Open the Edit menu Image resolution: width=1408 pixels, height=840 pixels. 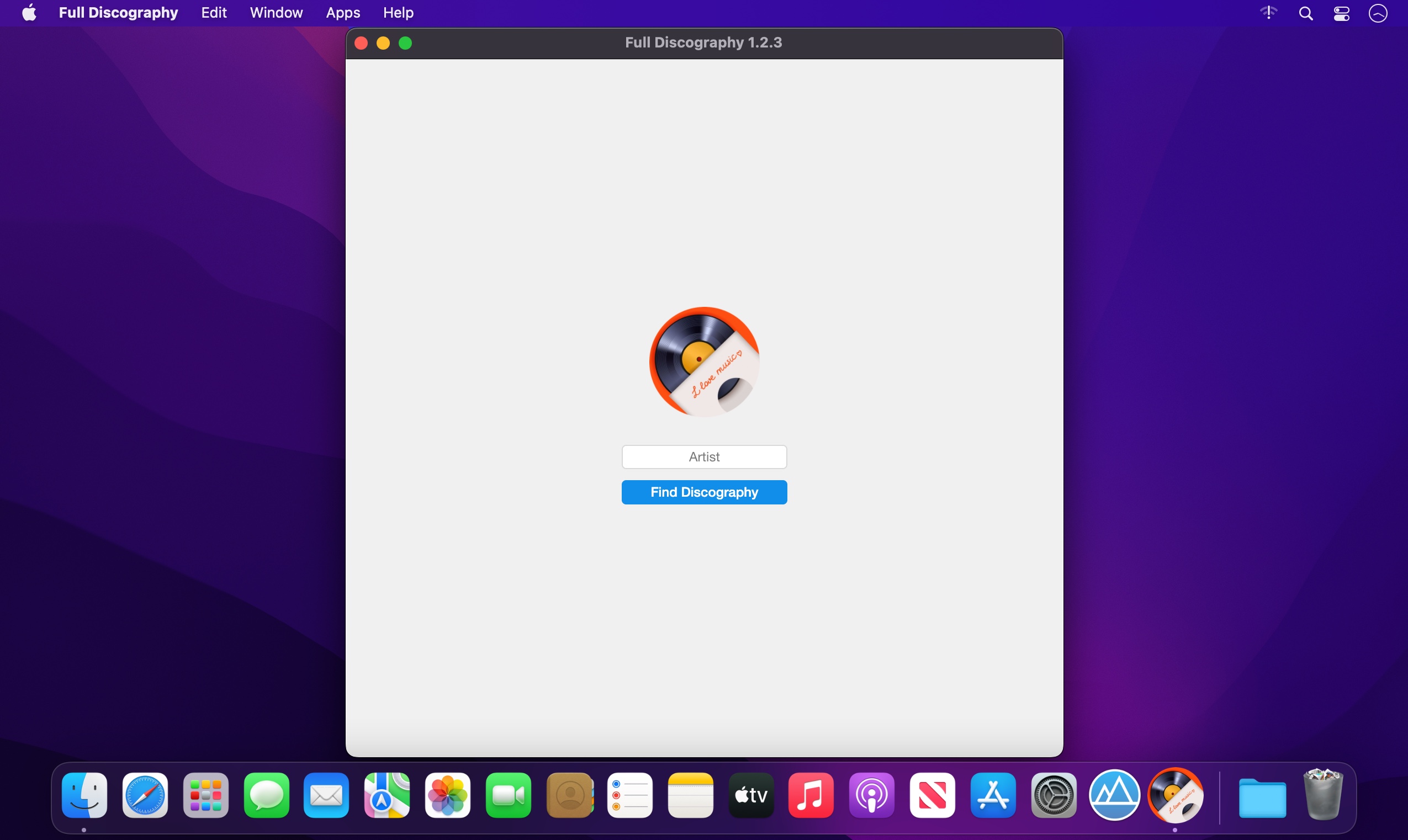(214, 13)
